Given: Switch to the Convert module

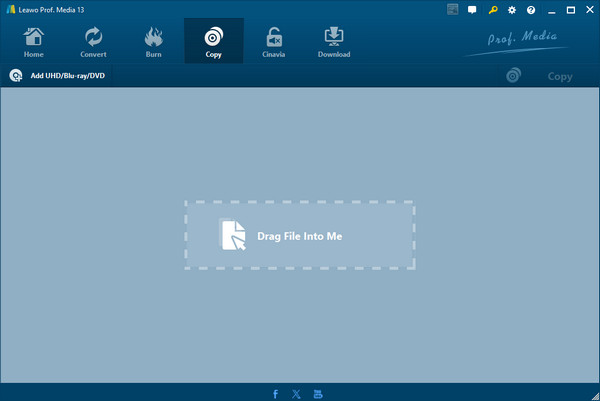Looking at the screenshot, I should pos(93,42).
